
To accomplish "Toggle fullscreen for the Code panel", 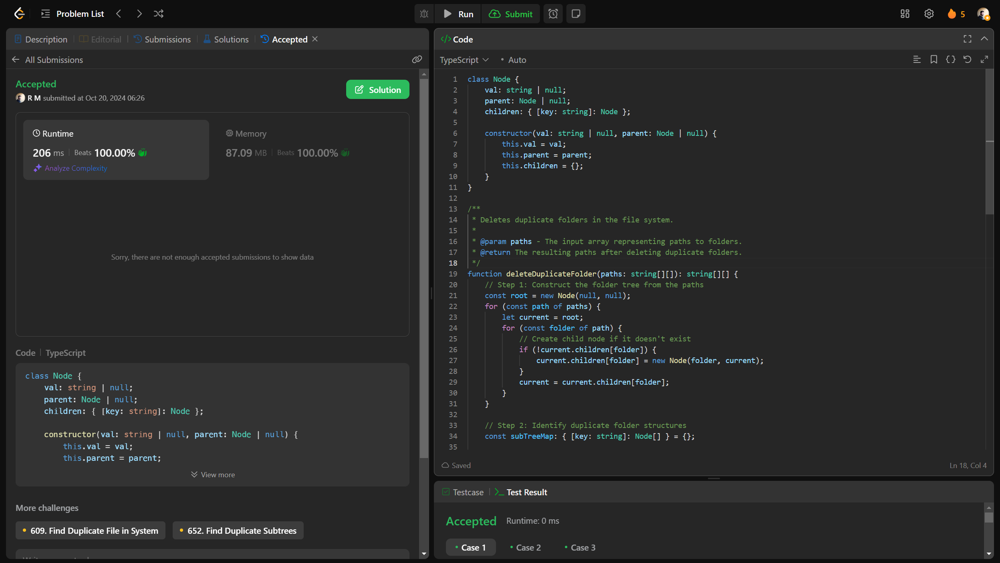I will point(967,39).
